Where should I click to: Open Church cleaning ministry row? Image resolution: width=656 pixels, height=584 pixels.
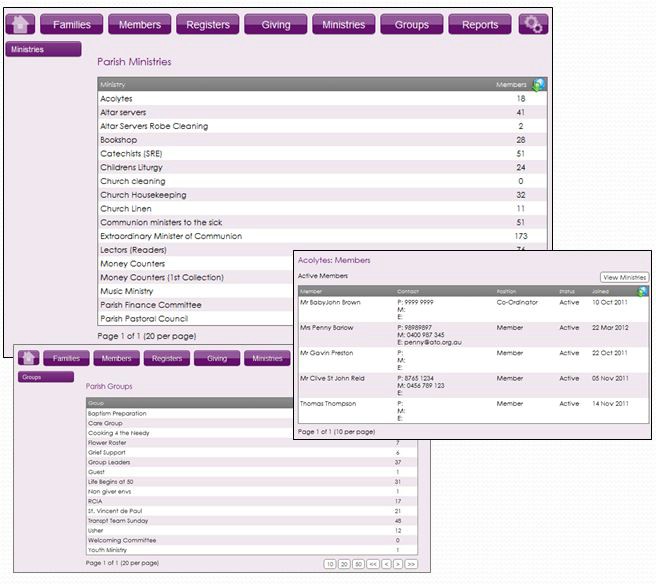pyautogui.click(x=322, y=181)
